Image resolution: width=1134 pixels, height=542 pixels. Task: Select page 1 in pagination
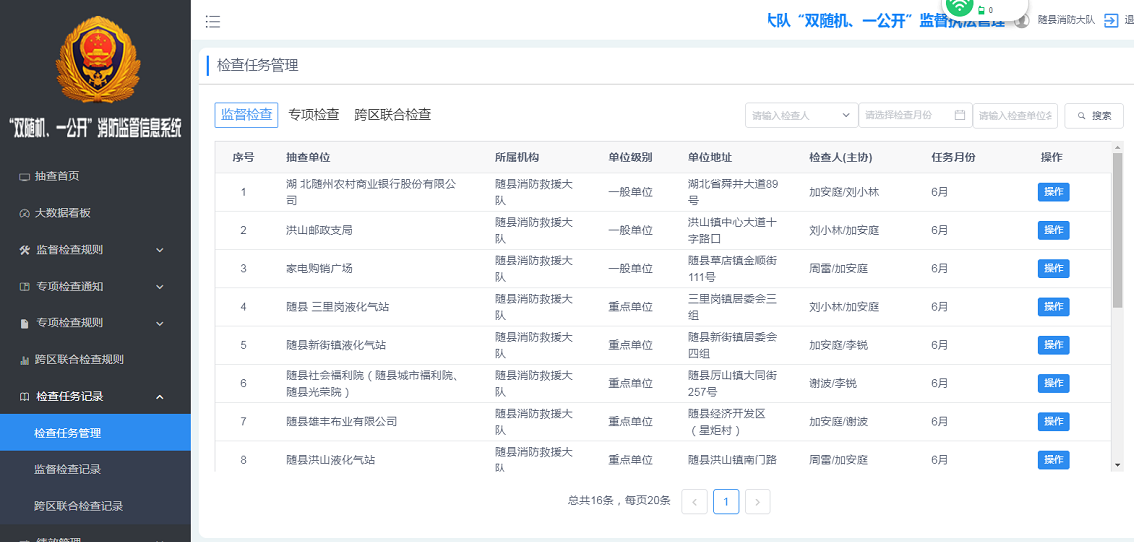coord(726,501)
